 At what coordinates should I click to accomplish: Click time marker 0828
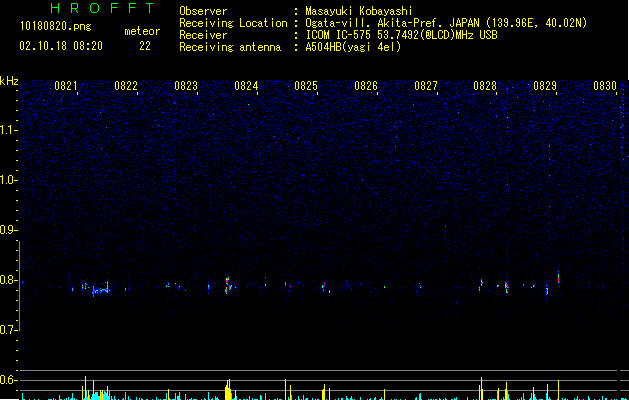click(x=485, y=86)
